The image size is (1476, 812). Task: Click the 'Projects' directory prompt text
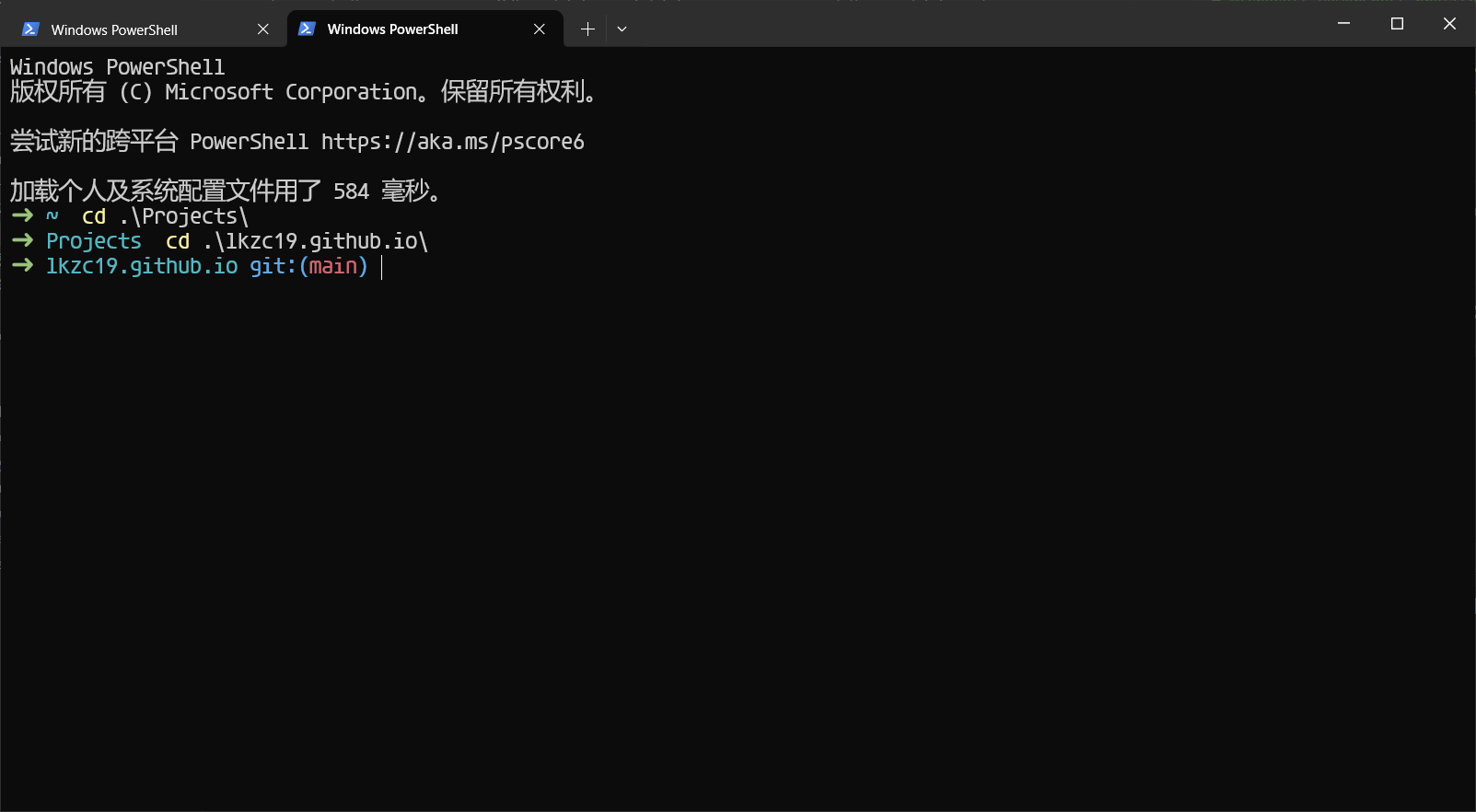[94, 241]
